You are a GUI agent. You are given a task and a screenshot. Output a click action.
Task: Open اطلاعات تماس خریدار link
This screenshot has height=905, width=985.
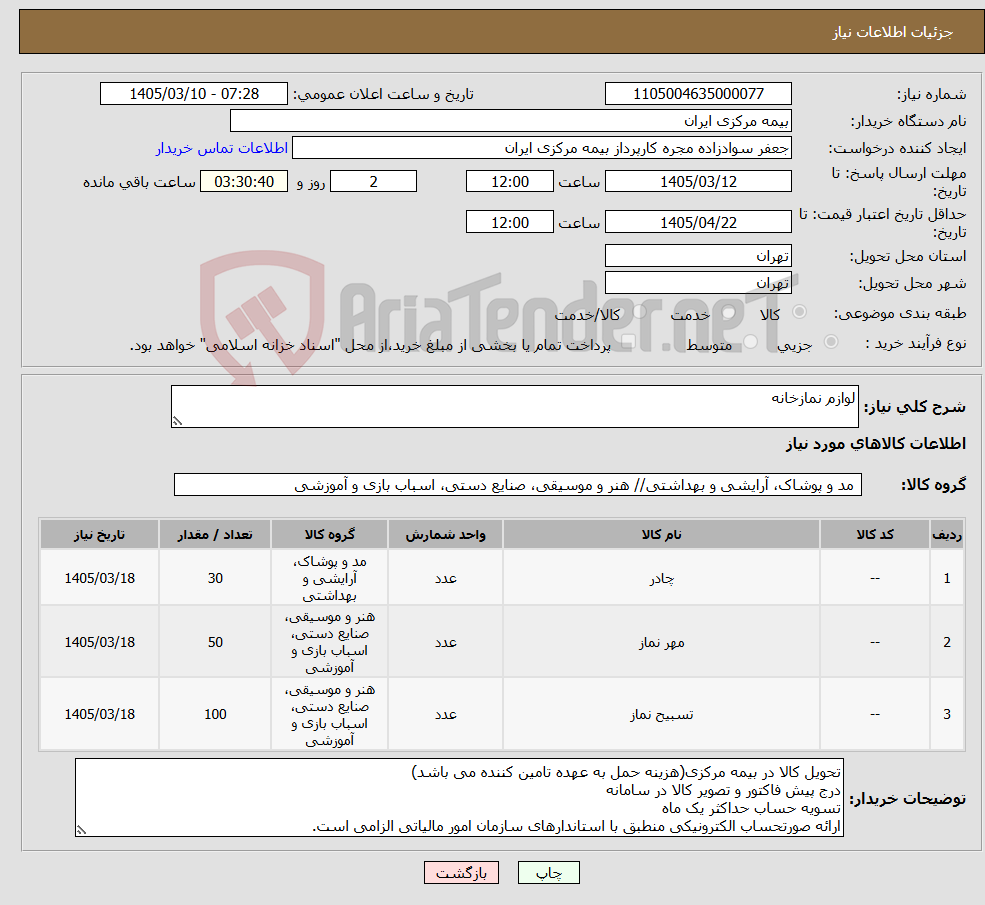(x=222, y=148)
